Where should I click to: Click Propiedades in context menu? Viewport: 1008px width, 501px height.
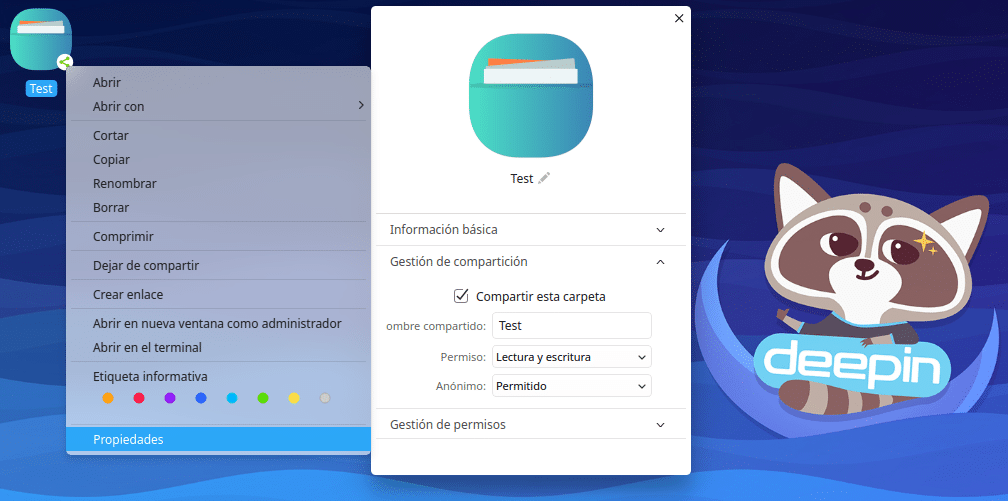point(219,439)
